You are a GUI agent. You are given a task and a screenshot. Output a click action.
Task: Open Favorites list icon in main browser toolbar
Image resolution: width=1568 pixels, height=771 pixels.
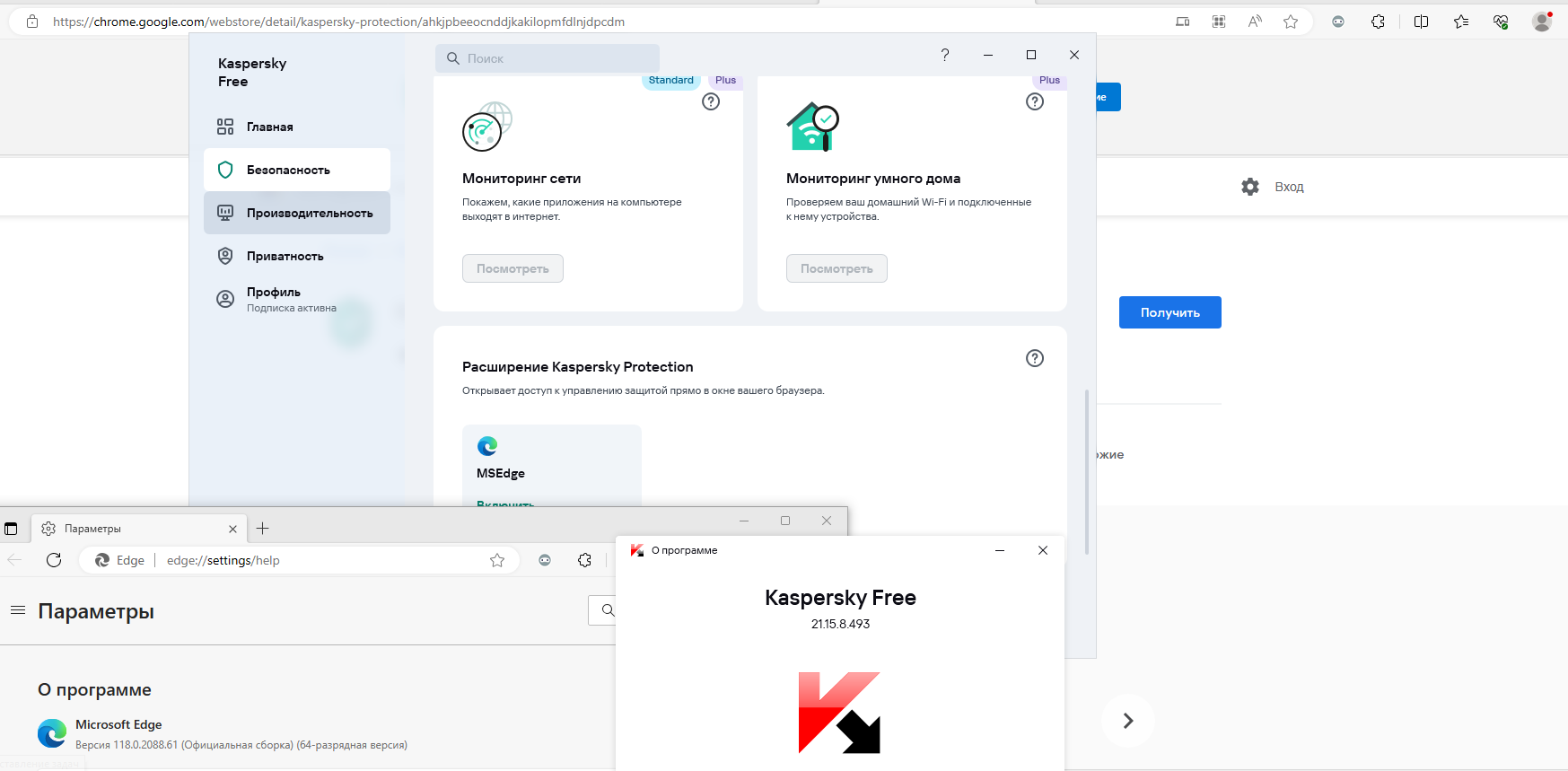[x=1461, y=22]
